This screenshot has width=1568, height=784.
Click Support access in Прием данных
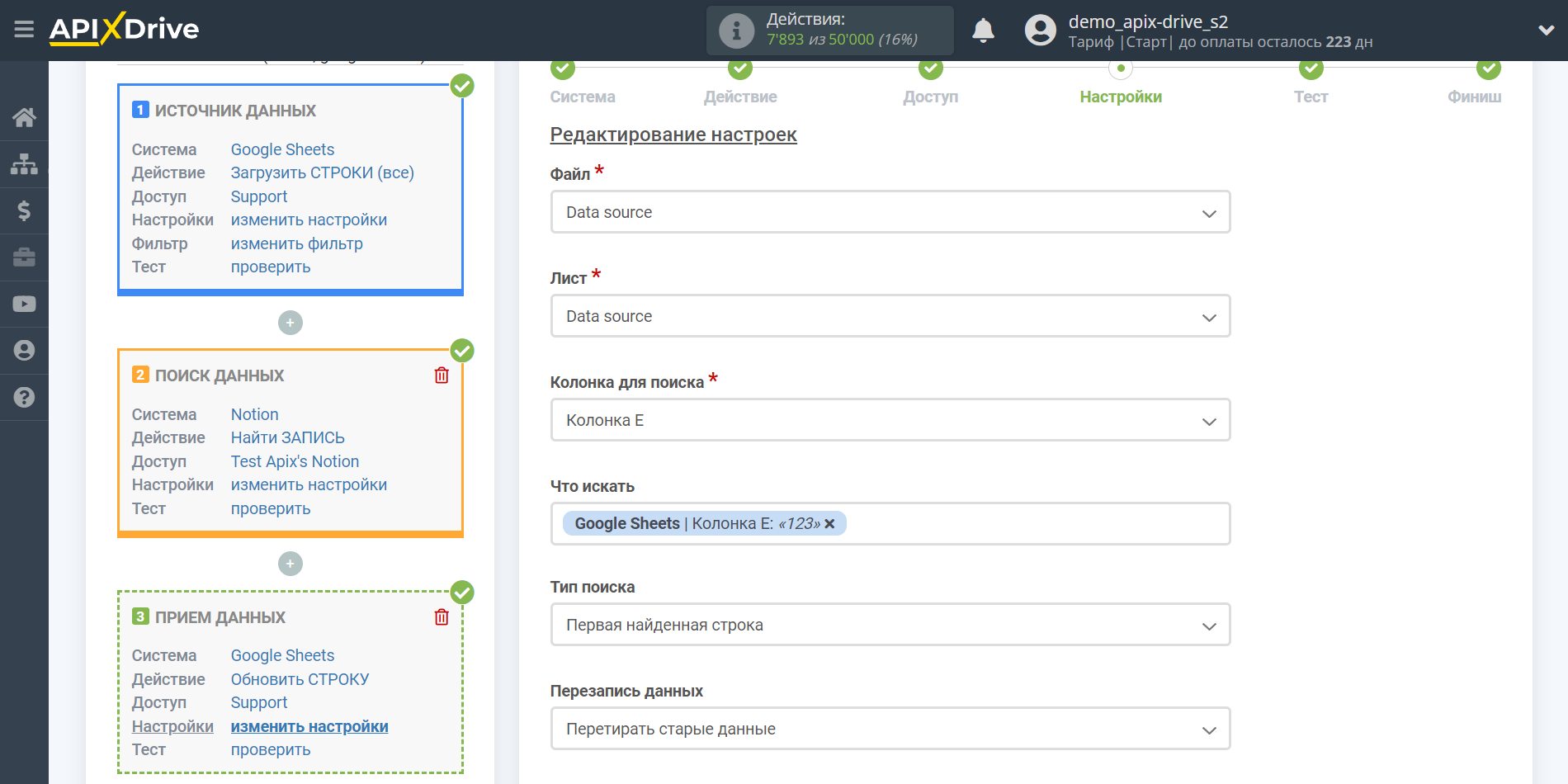[x=259, y=702]
